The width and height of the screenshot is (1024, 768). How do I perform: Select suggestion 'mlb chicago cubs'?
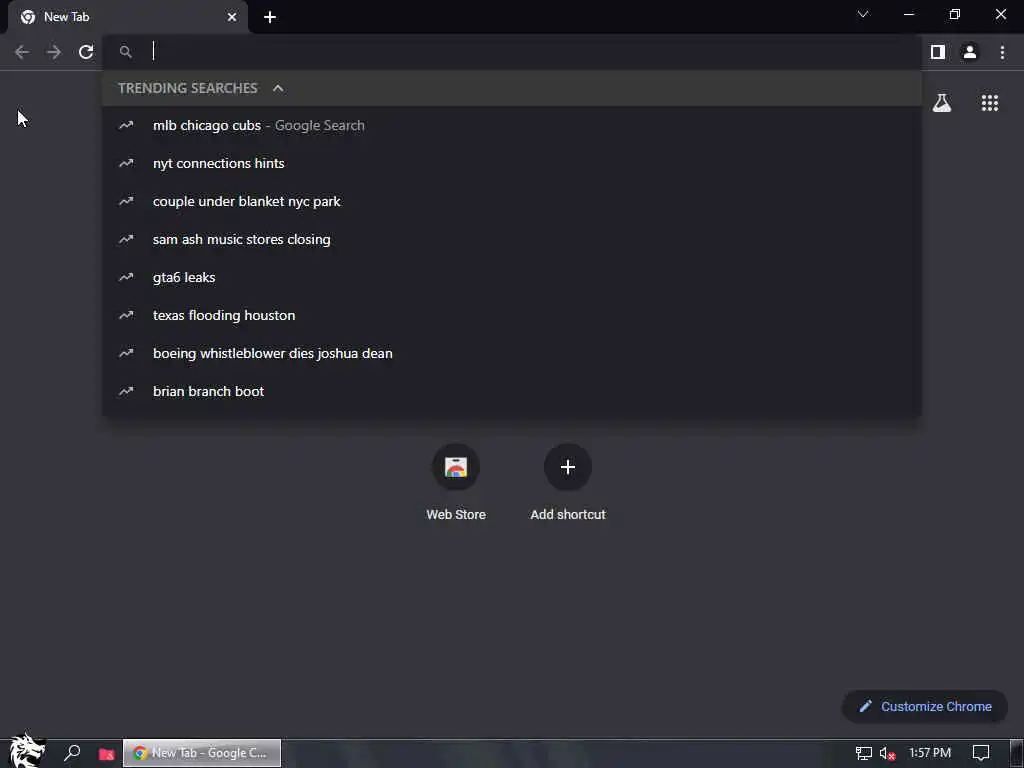[512, 125]
